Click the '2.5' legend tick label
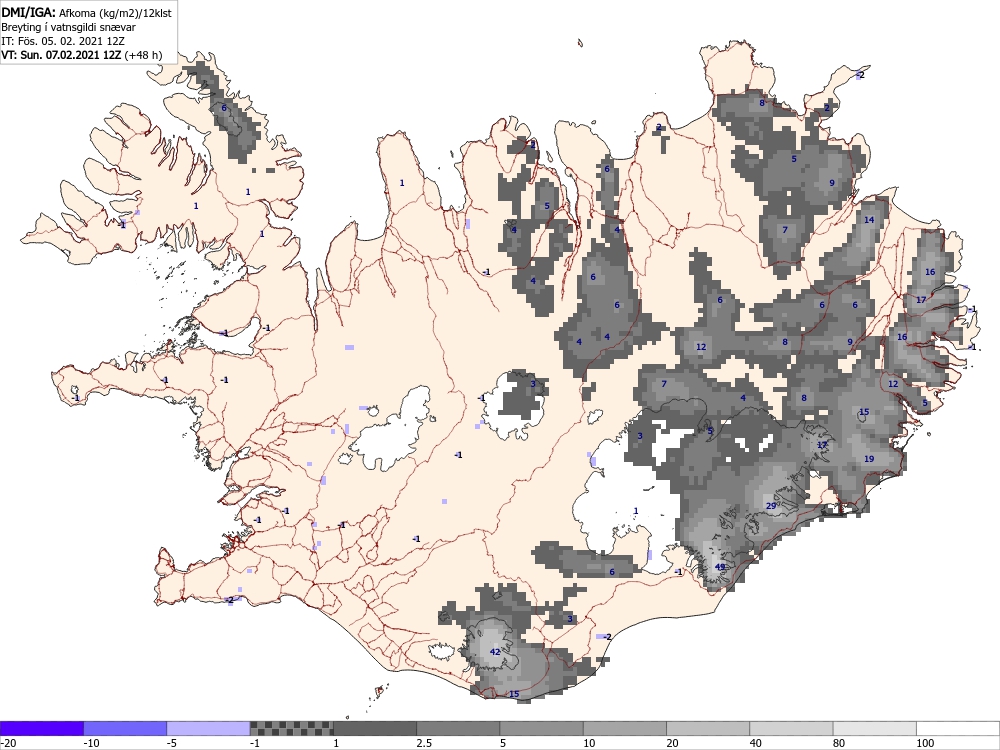 (424, 743)
